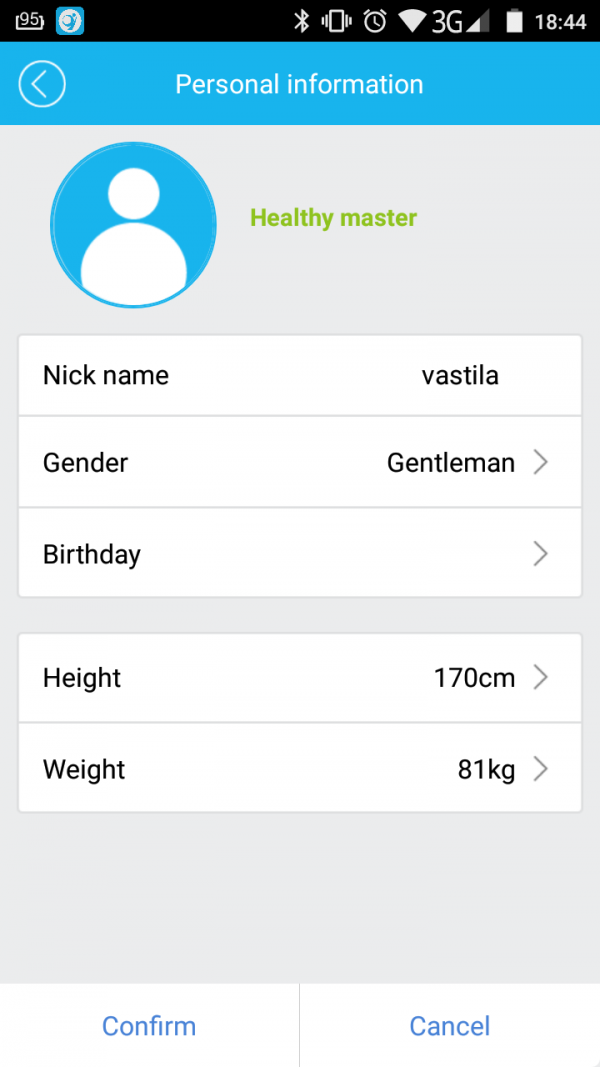
Task: Tap the vibrate mode status icon
Action: pos(337,21)
